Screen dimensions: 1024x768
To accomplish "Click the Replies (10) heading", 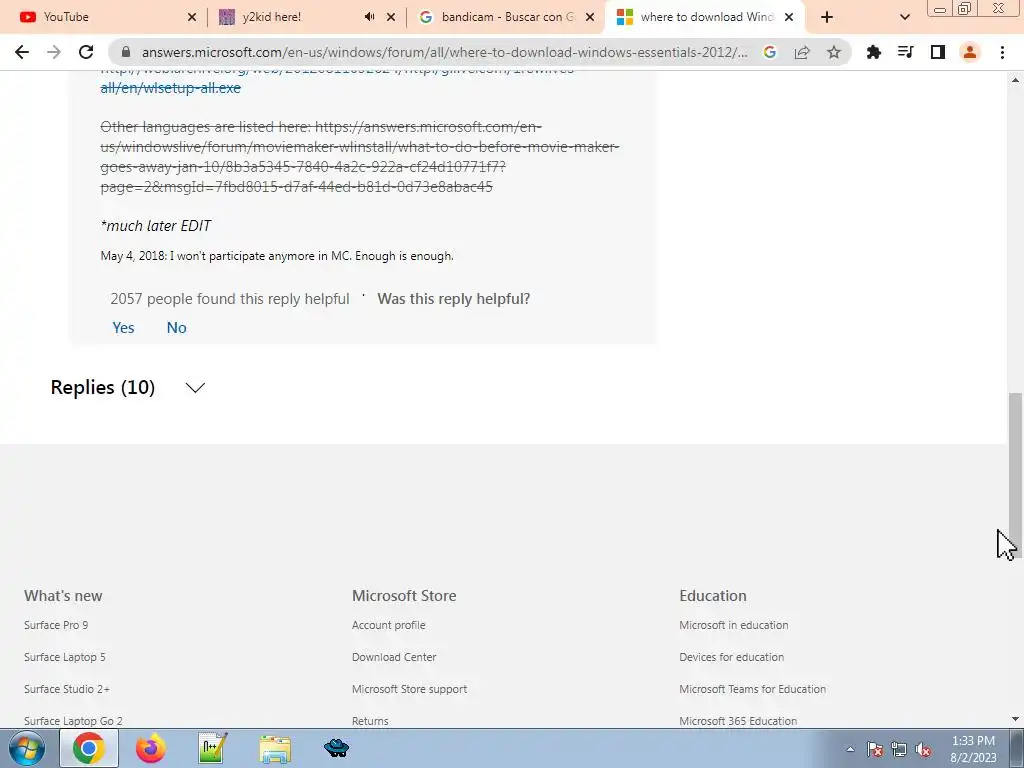I will coord(103,387).
